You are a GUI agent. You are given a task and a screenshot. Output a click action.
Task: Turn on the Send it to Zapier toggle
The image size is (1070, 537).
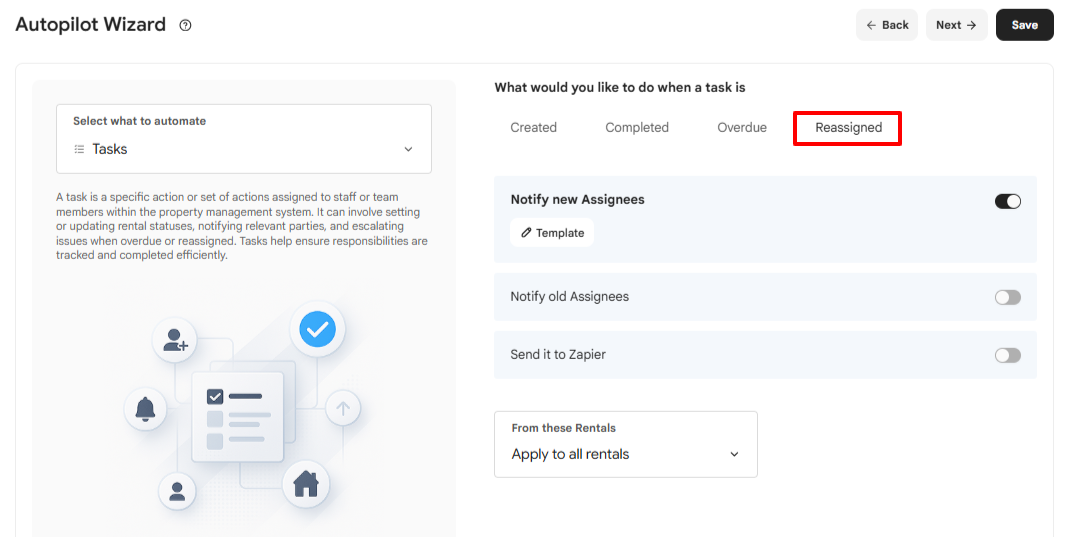pyautogui.click(x=1007, y=355)
